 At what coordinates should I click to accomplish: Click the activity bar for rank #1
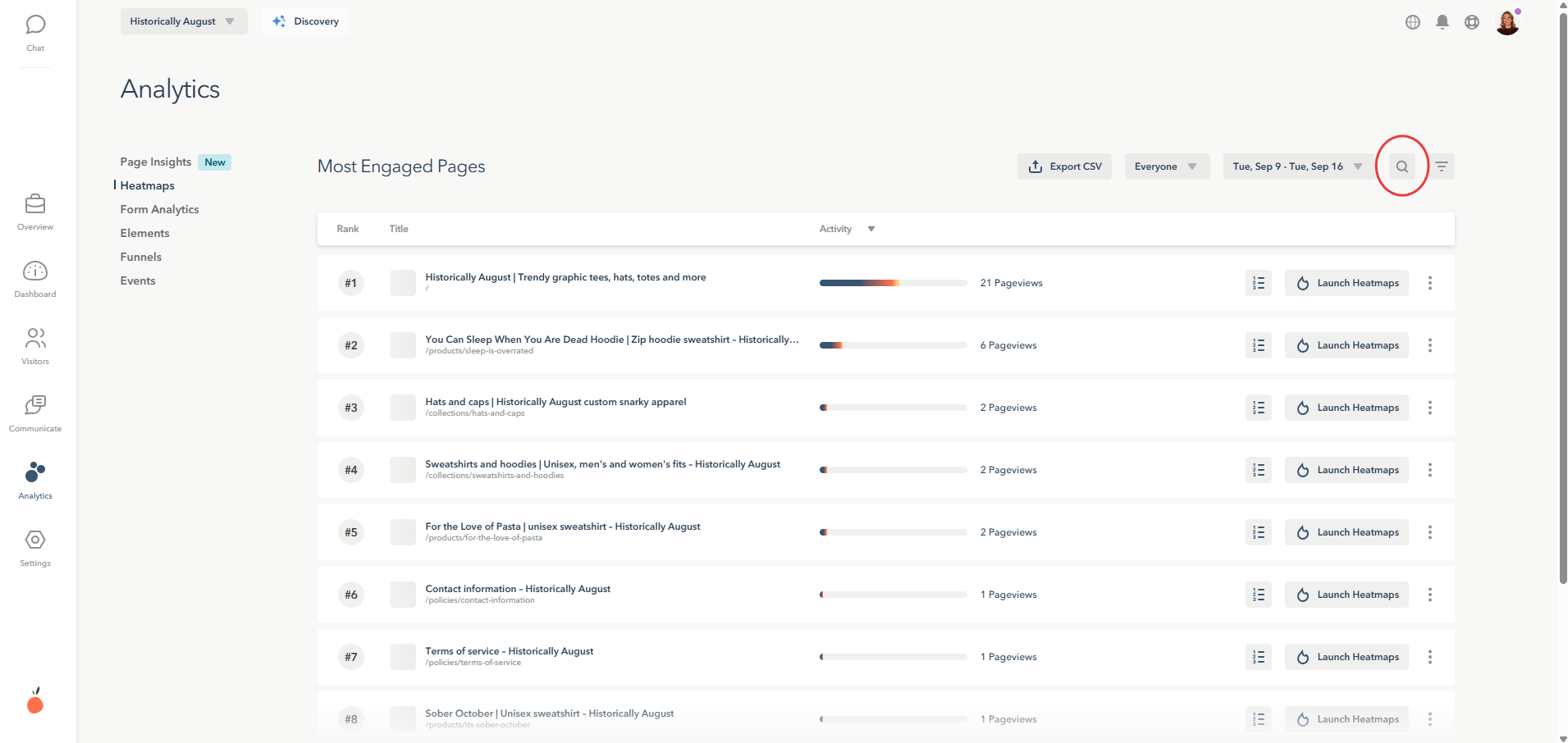click(x=893, y=283)
